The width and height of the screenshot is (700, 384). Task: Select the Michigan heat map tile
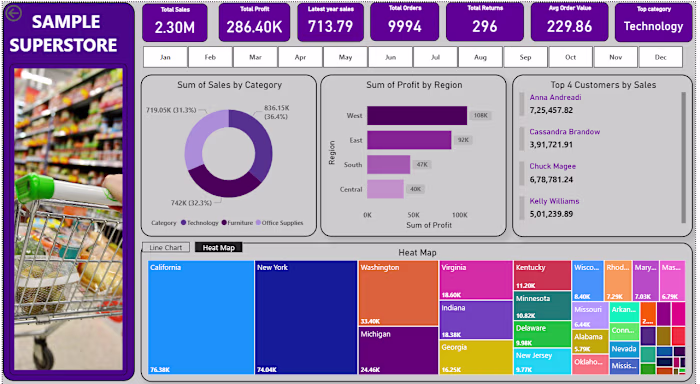[x=398, y=351]
